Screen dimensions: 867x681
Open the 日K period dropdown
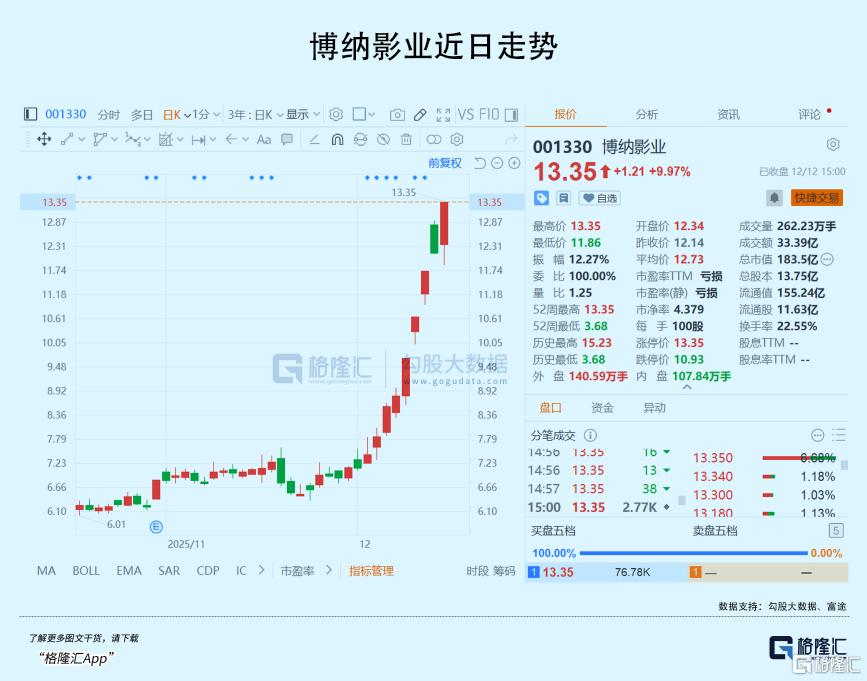[177, 115]
